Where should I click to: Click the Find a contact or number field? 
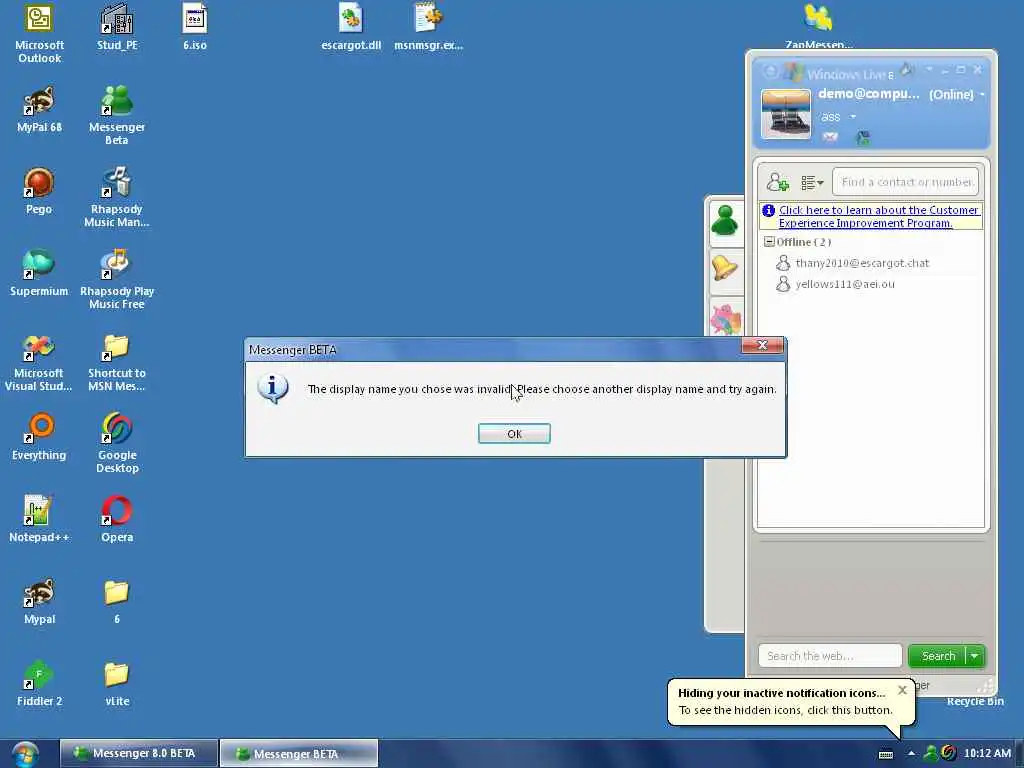click(906, 182)
